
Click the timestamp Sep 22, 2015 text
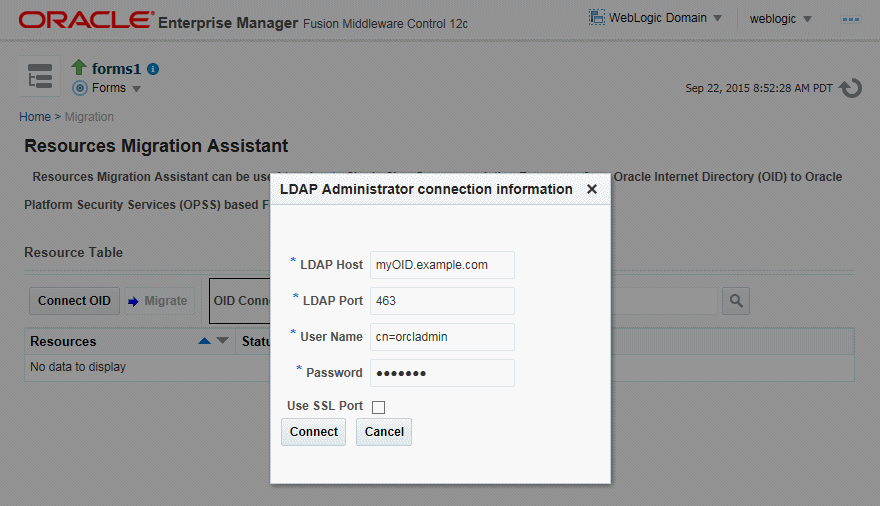759,88
